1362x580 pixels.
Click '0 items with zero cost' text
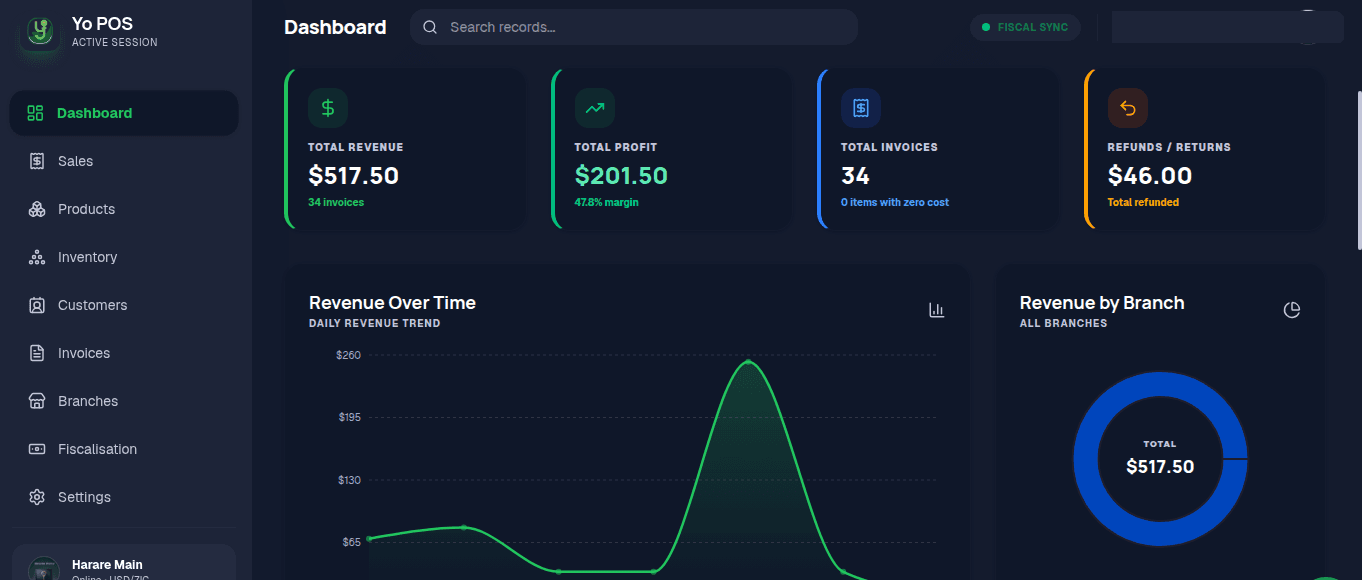coord(895,202)
